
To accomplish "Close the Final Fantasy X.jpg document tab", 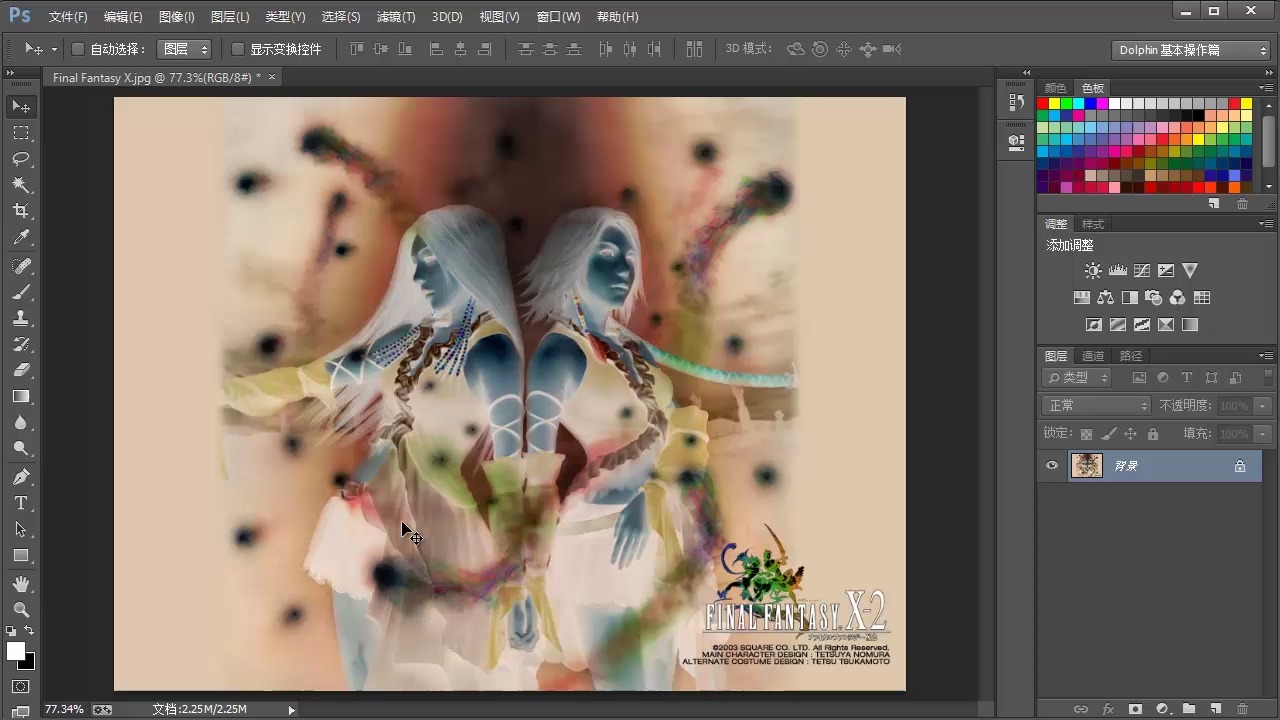I will pyautogui.click(x=272, y=77).
